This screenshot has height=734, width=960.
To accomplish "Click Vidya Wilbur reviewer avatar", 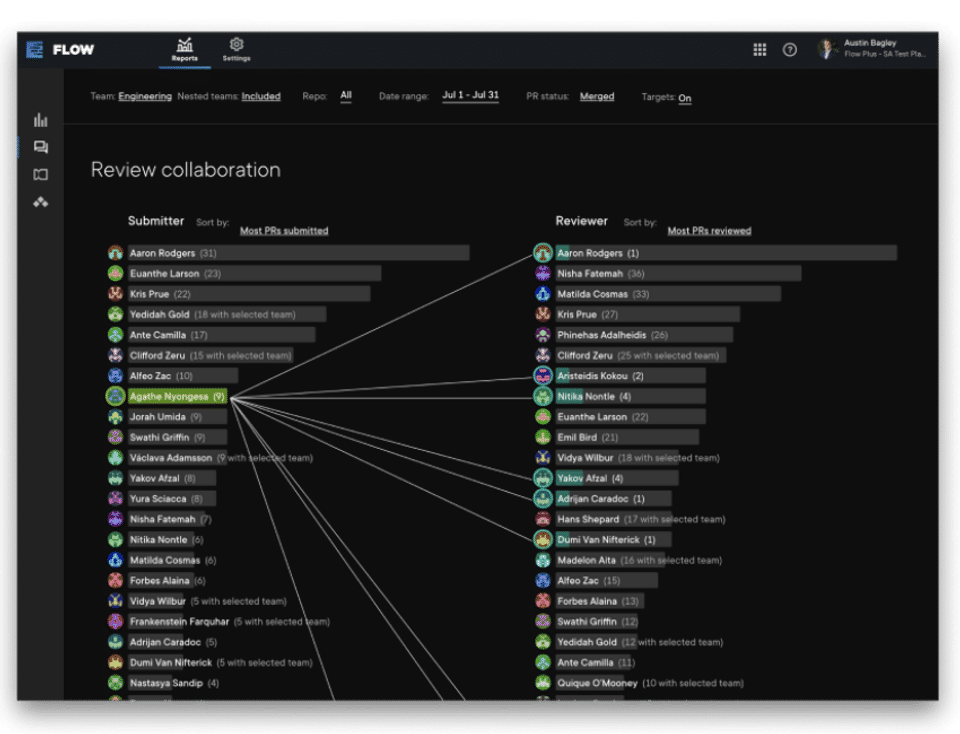I will coord(542,458).
